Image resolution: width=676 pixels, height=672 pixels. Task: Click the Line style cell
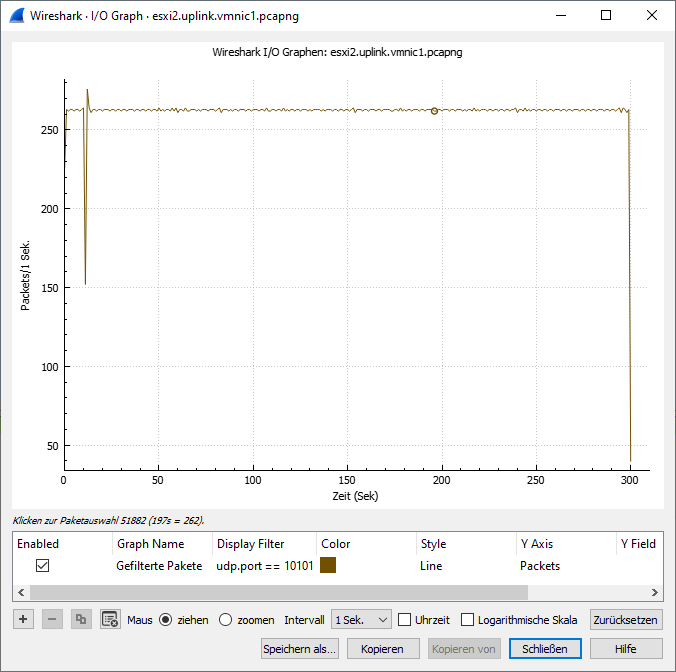(x=431, y=566)
